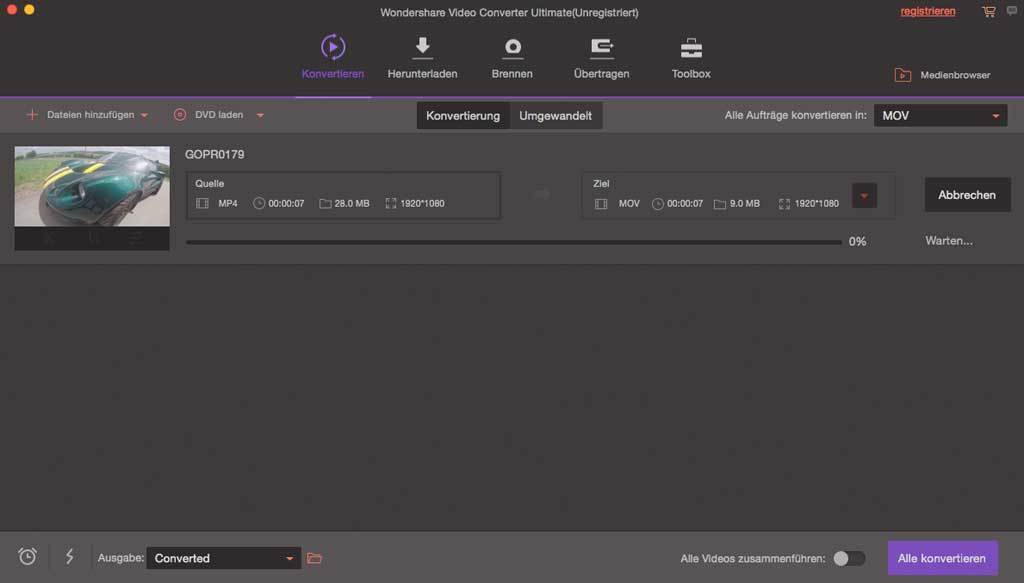Click the target size 9.0 MB text
The image size is (1024, 583).
(744, 204)
